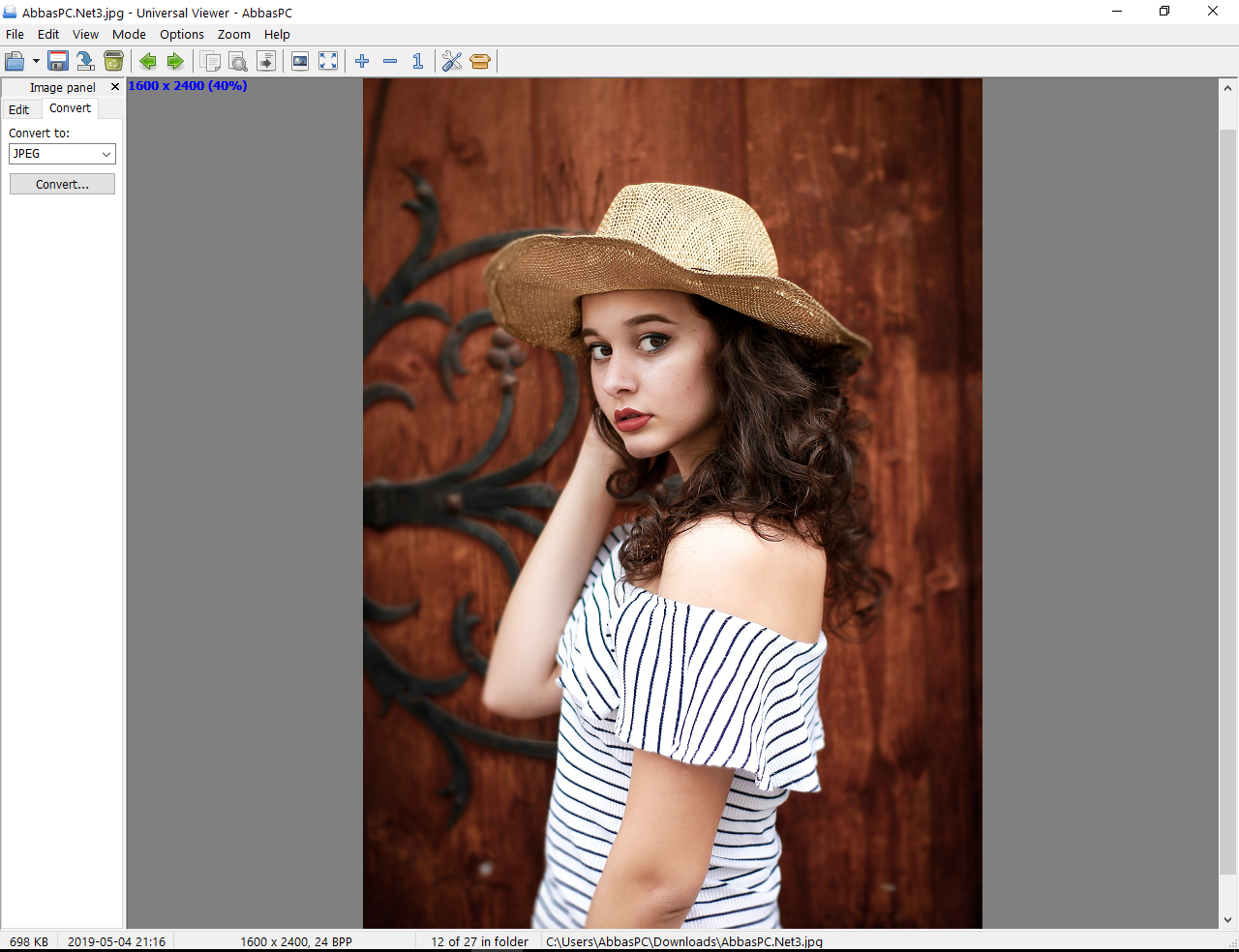
Task: Select the Convert tab in Image panel
Action: (70, 108)
